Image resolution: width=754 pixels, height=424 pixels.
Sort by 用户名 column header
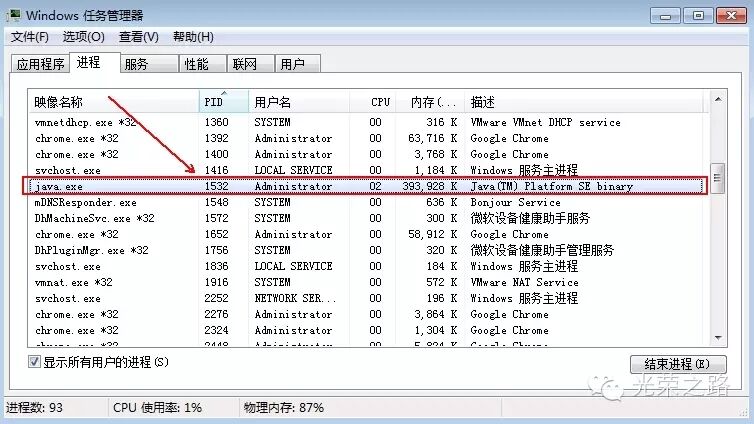pos(299,102)
